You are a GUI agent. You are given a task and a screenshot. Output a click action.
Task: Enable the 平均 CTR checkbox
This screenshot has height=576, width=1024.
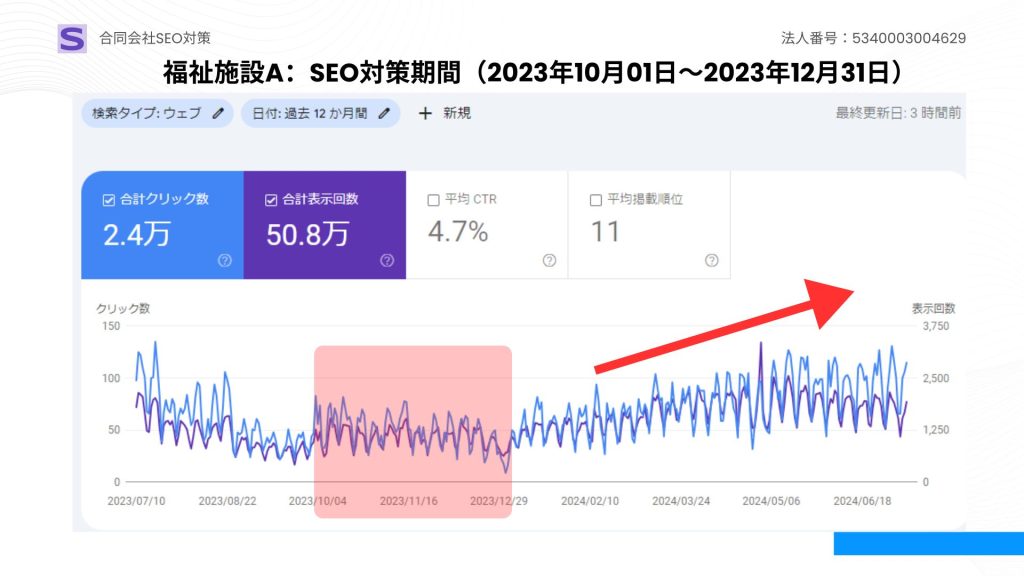click(434, 199)
